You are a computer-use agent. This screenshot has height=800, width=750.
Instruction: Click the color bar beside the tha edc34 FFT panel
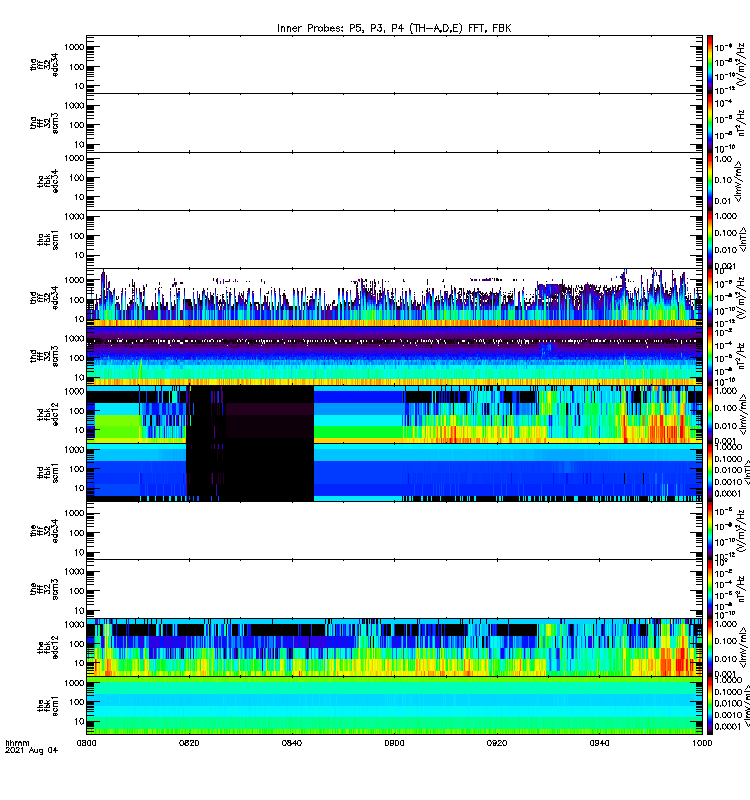[710, 65]
